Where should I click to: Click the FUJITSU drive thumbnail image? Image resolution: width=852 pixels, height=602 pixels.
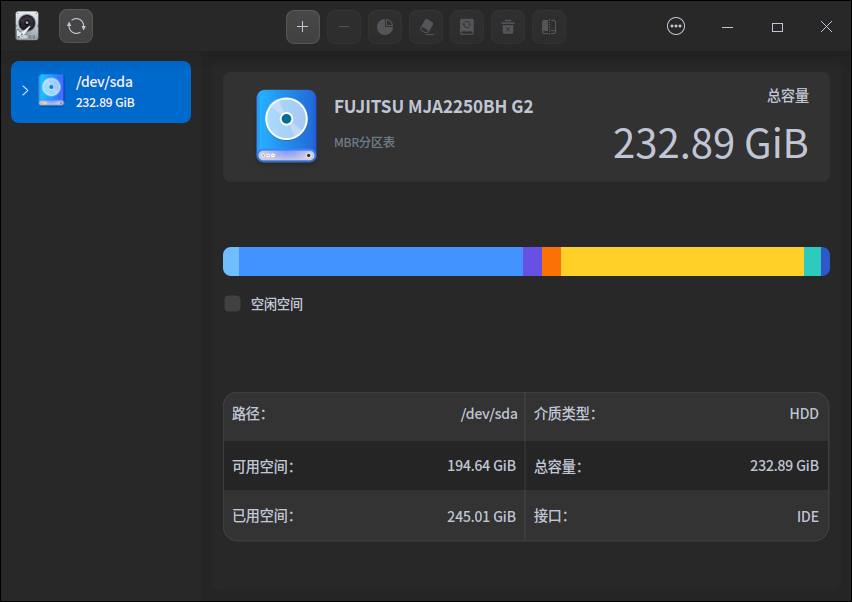click(x=286, y=126)
